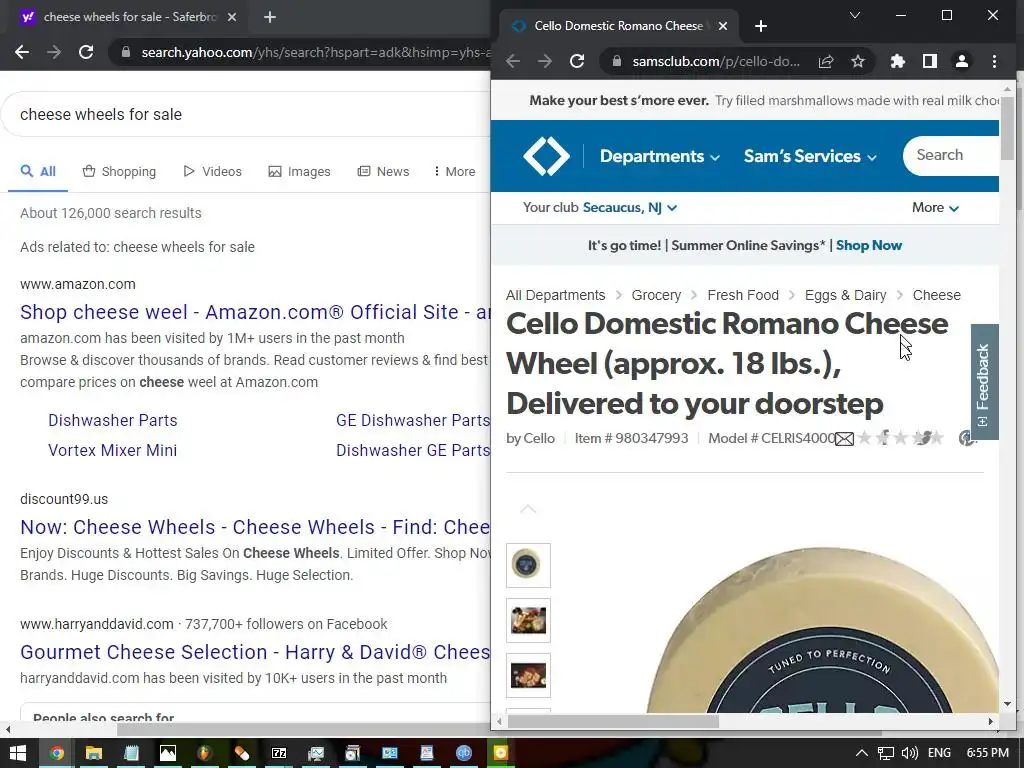Open the Amazon Shop cheese weel ad link
The width and height of the screenshot is (1024, 768).
255,312
